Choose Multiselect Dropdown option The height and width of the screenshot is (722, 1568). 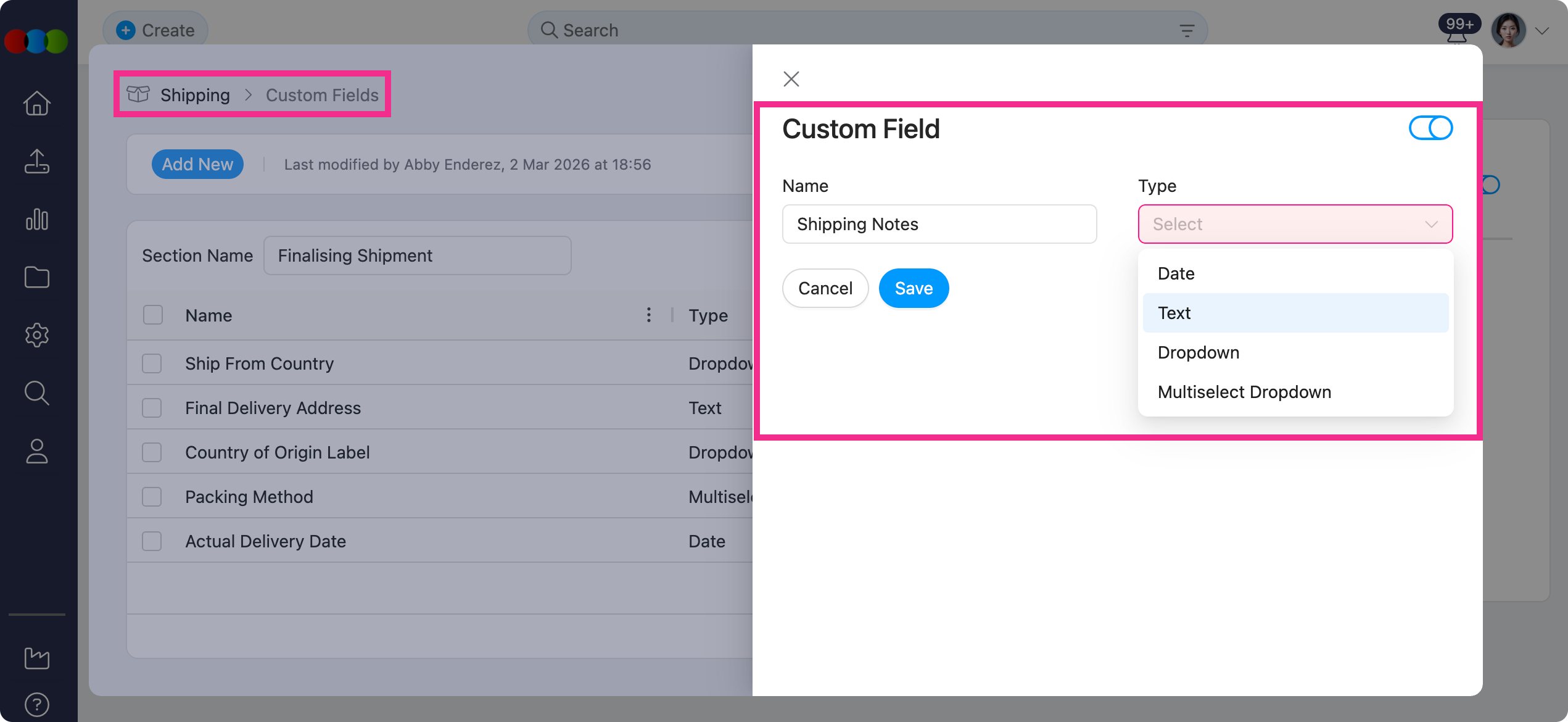click(1244, 392)
